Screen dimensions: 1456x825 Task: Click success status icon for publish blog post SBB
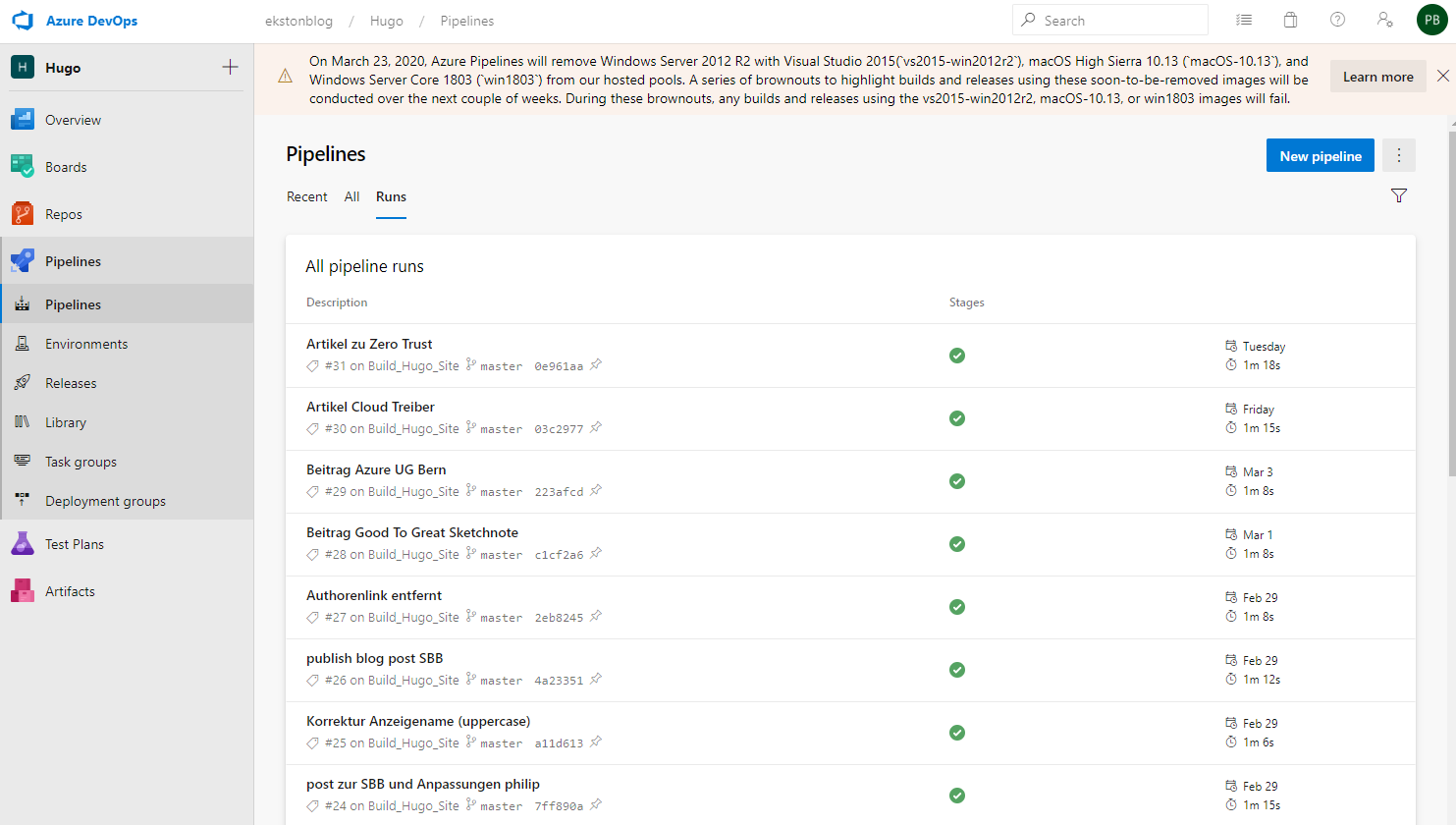(957, 670)
